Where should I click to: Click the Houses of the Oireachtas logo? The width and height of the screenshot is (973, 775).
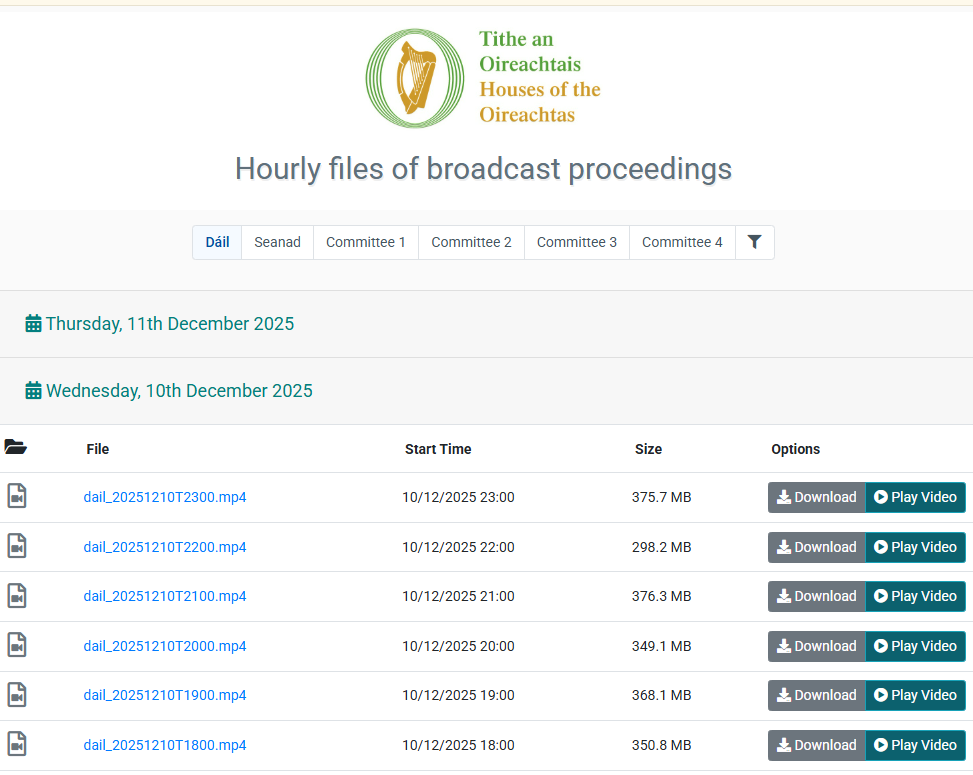pyautogui.click(x=484, y=78)
